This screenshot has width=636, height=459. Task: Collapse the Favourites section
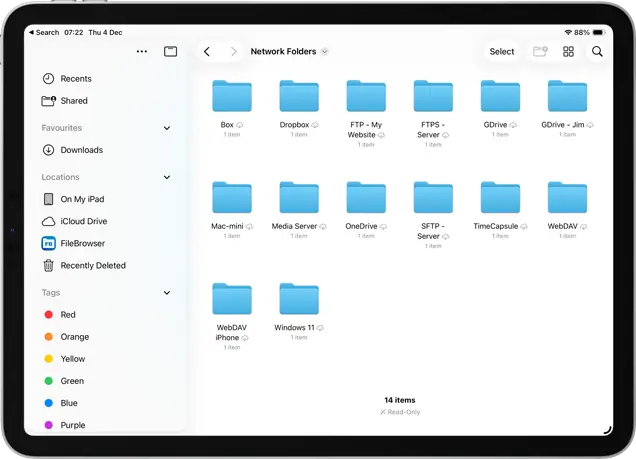[x=167, y=128]
